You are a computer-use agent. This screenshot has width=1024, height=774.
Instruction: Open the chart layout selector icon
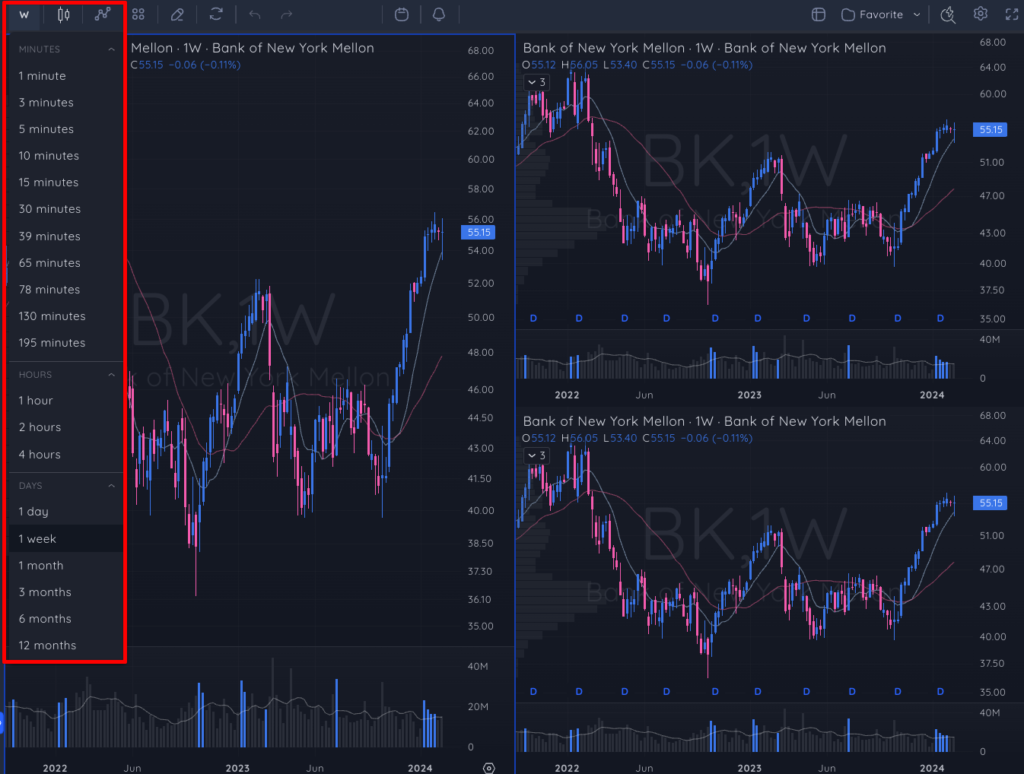point(818,14)
